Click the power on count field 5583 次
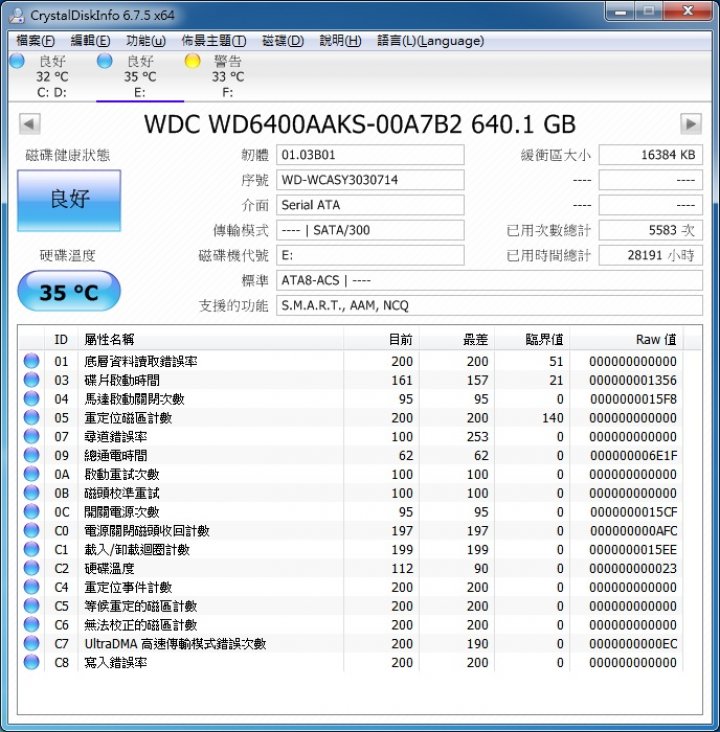 [651, 230]
